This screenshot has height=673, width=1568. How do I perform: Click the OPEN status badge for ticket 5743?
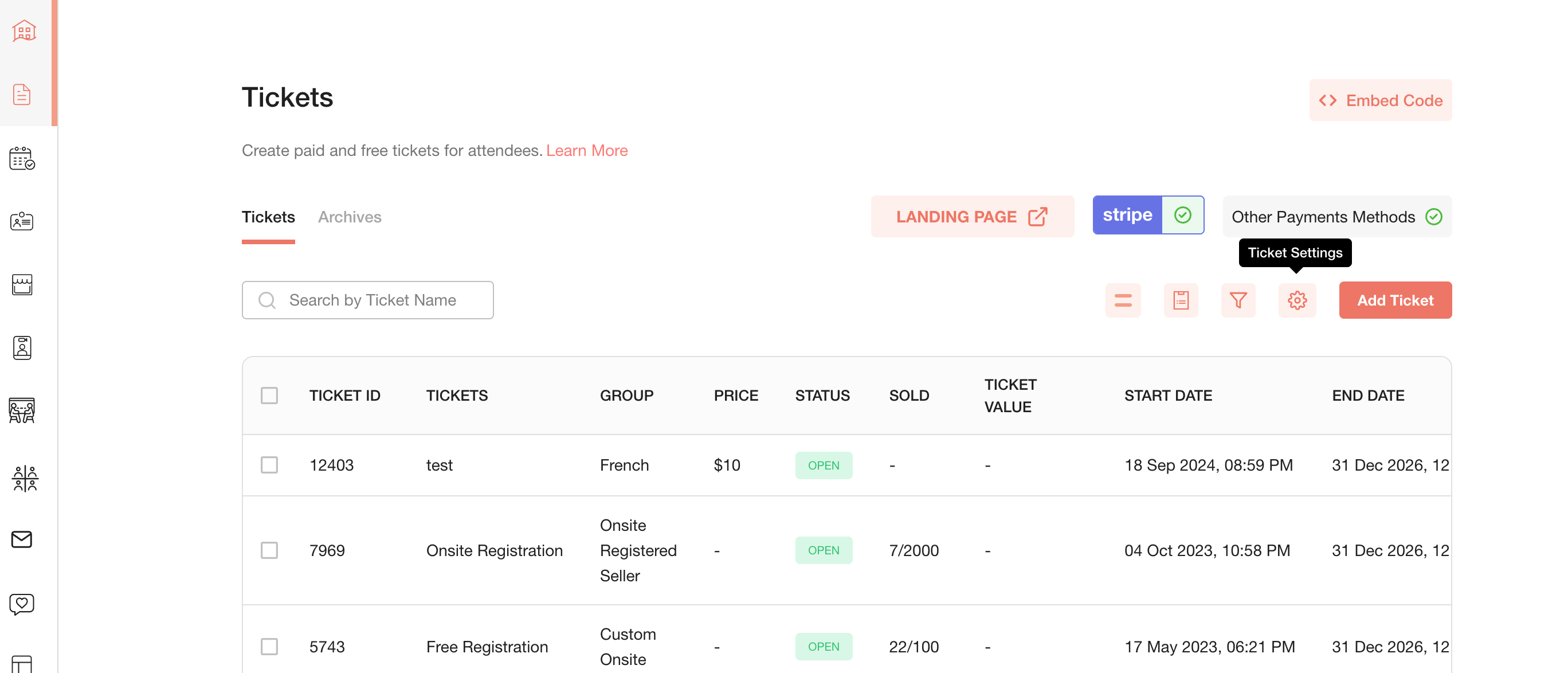[x=823, y=646]
